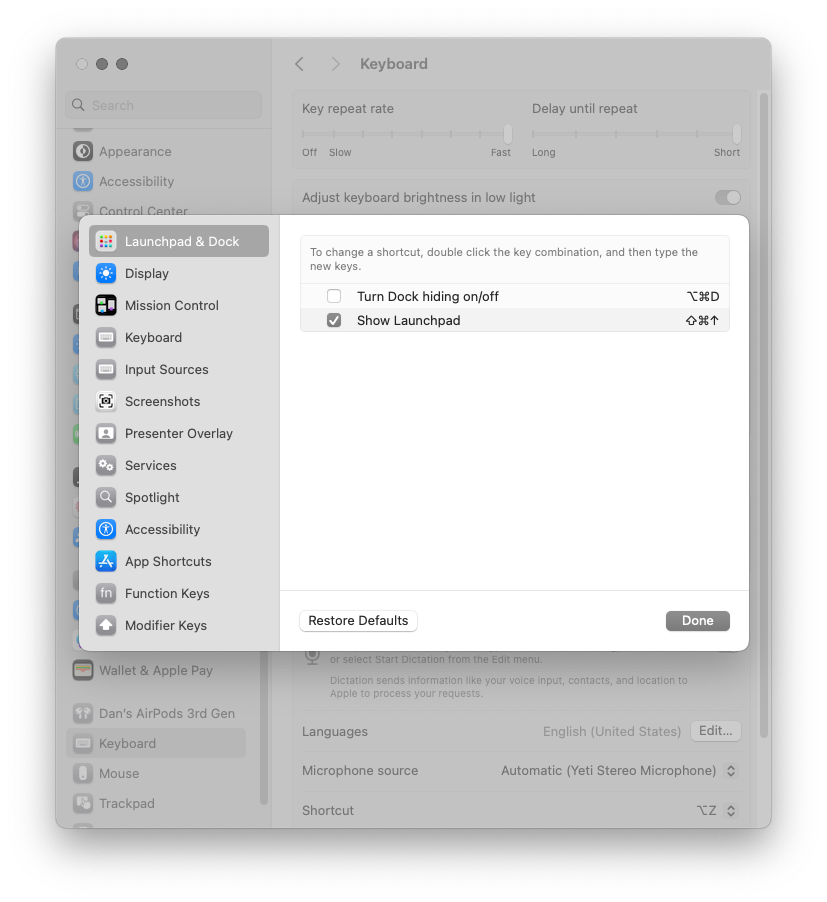This screenshot has width=827, height=902.
Task: Select Input Sources shortcuts category
Action: point(179,369)
